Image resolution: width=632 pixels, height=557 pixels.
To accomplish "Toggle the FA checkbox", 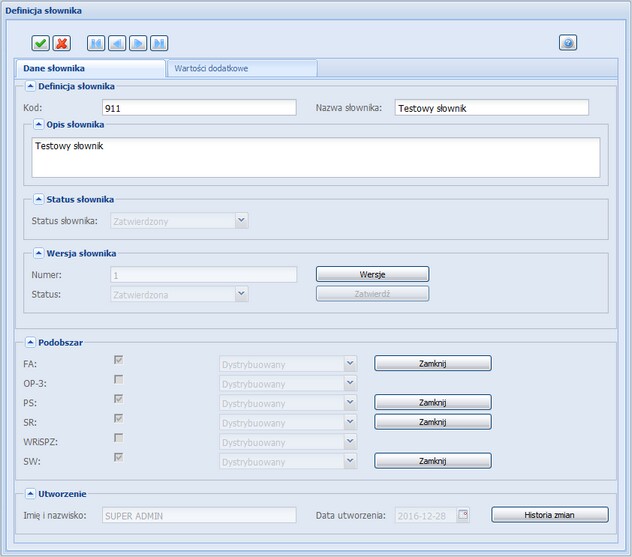I will [119, 361].
